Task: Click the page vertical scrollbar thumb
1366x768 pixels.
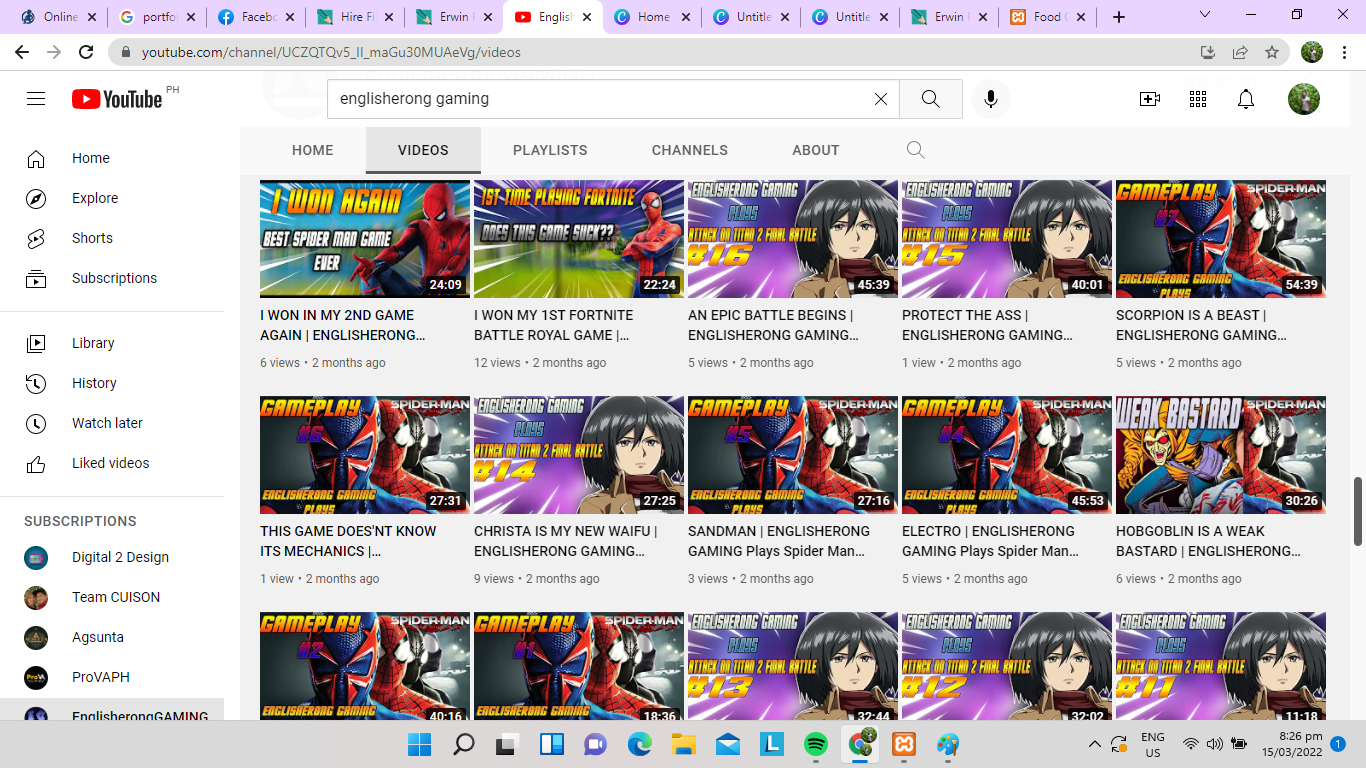Action: tap(1358, 511)
